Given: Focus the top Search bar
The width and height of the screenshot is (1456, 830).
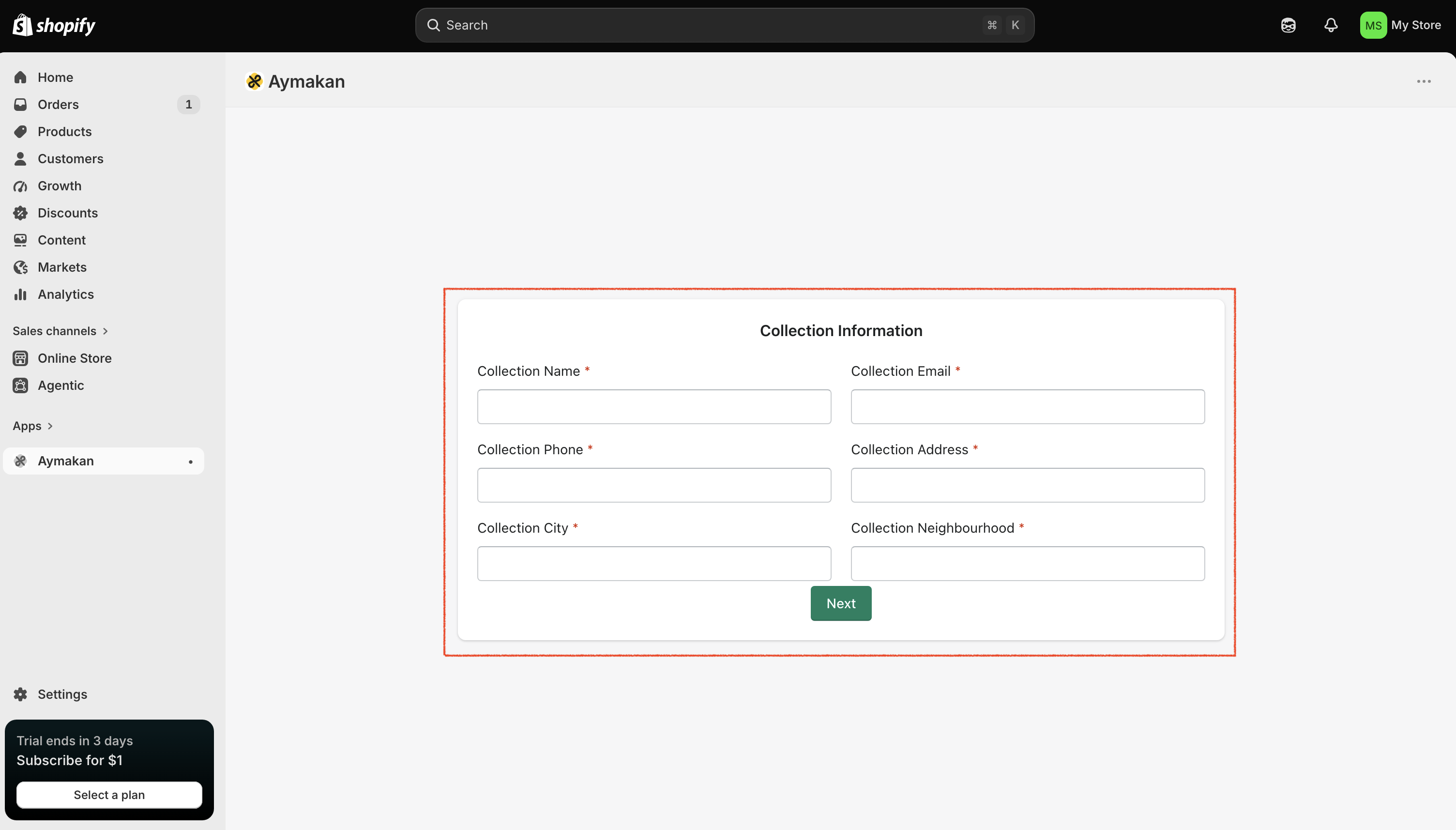Looking at the screenshot, I should [725, 25].
